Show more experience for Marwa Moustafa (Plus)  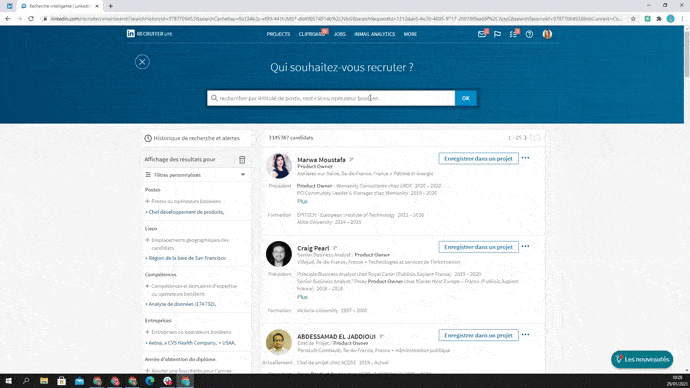pyautogui.click(x=302, y=201)
